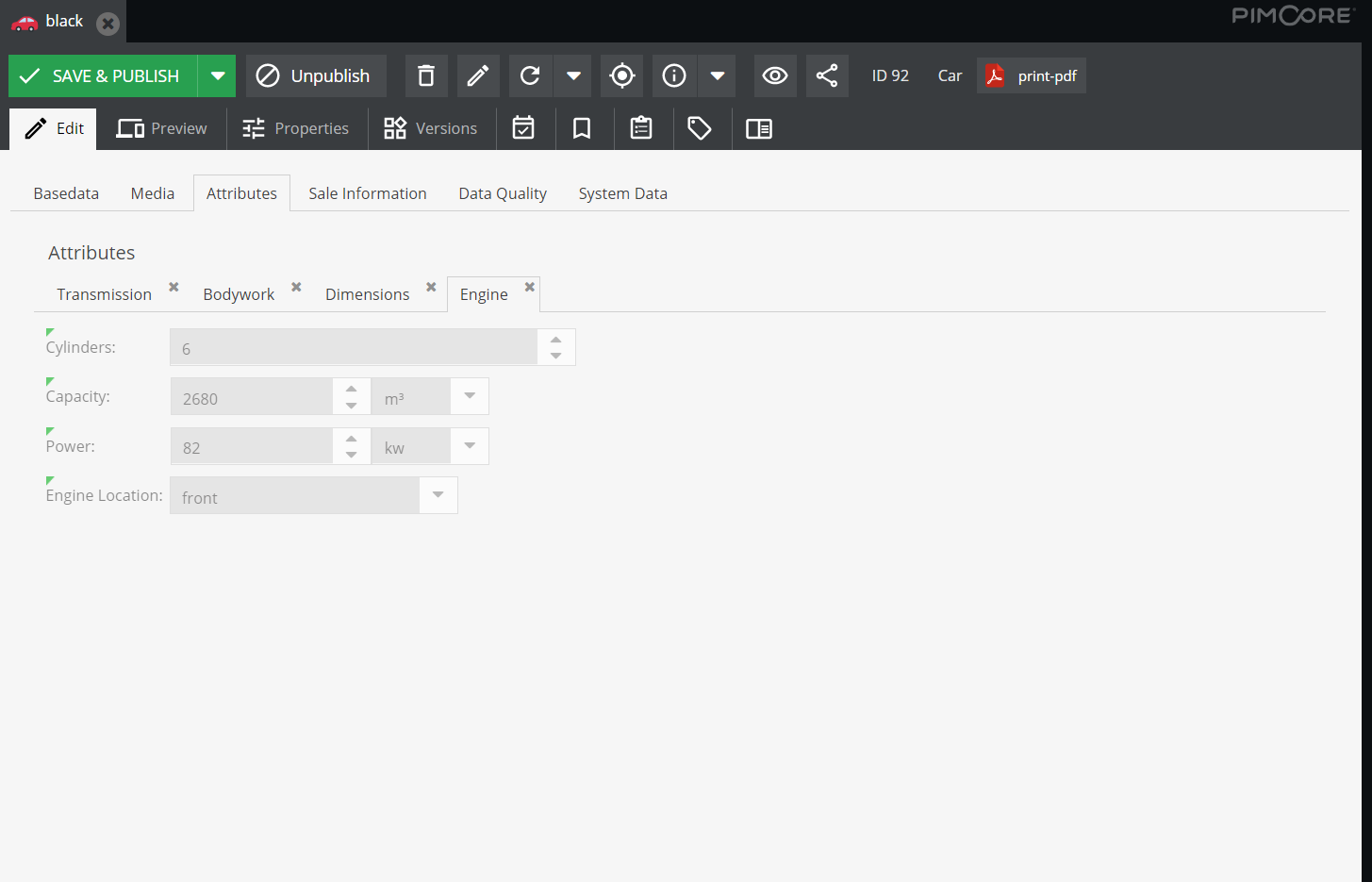Switch to the Bodywork attribute group
This screenshot has width=1372, height=882.
click(x=239, y=294)
